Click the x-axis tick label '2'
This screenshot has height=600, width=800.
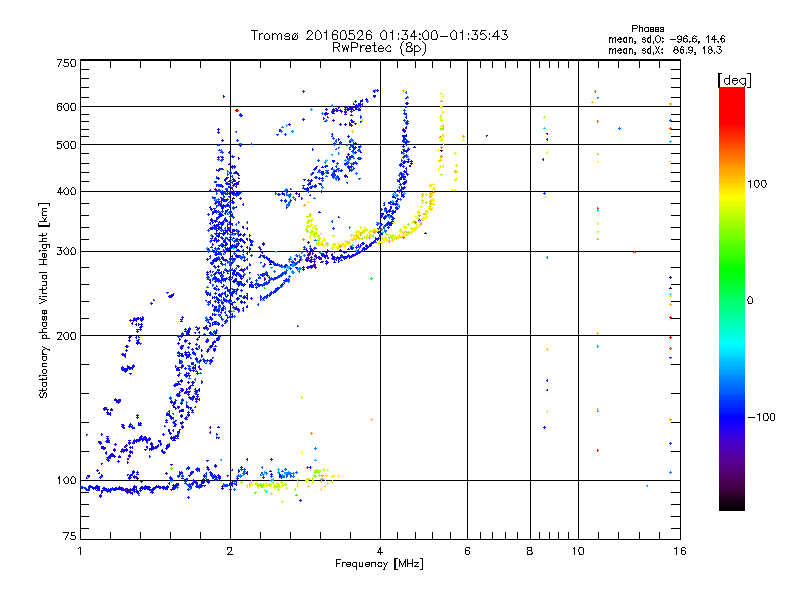tap(230, 551)
